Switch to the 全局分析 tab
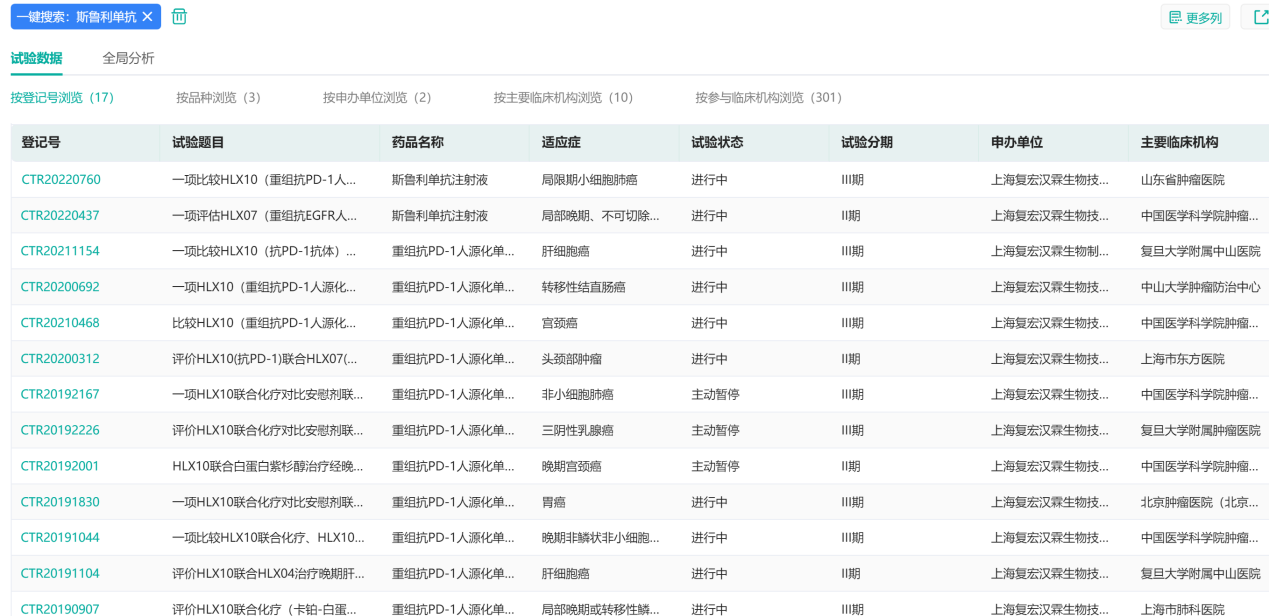The image size is (1269, 616). [128, 58]
